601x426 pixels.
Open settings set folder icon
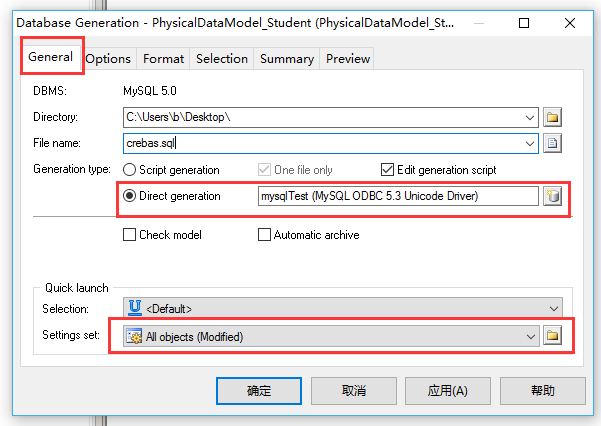(552, 336)
